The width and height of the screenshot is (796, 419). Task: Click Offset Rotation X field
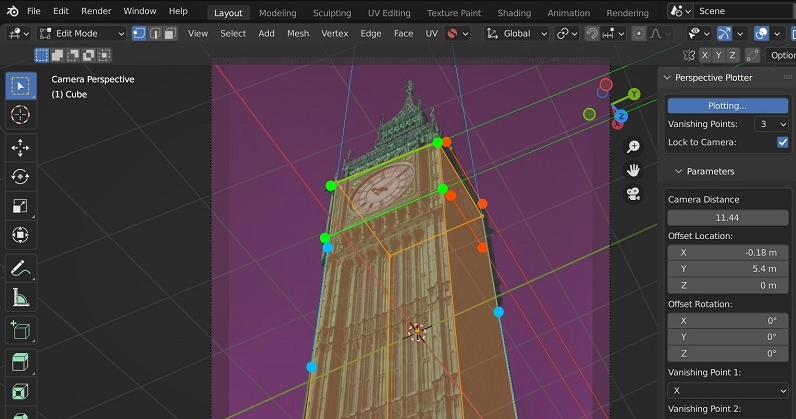[x=727, y=320]
